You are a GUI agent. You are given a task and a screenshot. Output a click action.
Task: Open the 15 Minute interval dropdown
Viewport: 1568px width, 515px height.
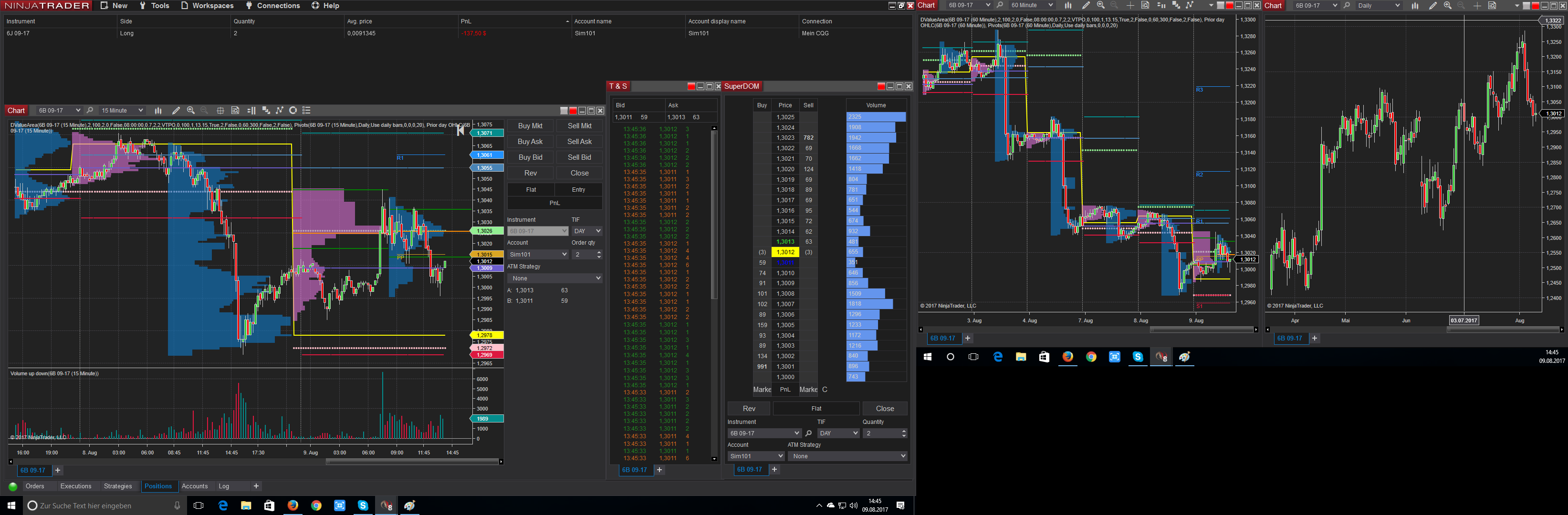pos(122,111)
